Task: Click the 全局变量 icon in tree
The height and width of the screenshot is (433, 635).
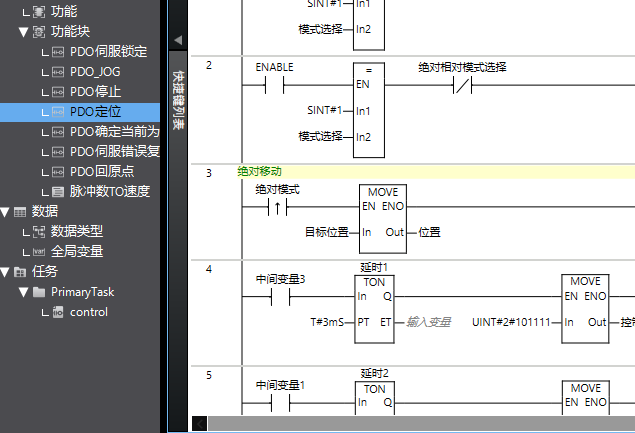Action: tap(39, 252)
